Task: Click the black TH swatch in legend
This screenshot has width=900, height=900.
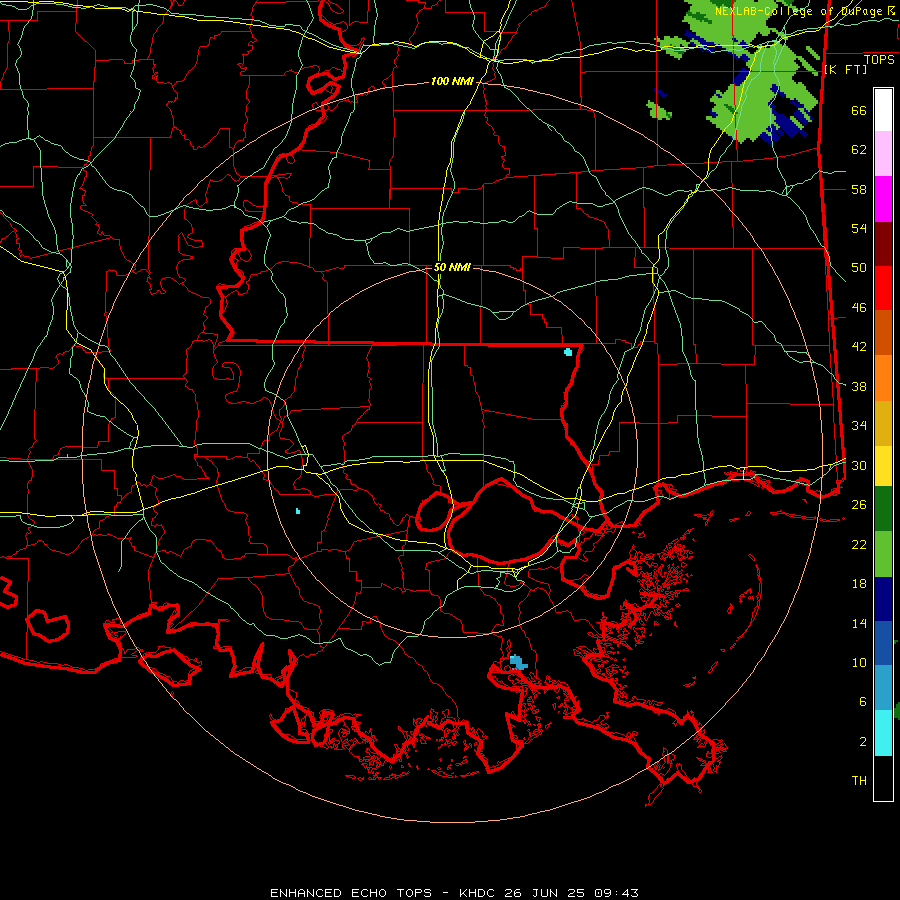Action: point(883,778)
